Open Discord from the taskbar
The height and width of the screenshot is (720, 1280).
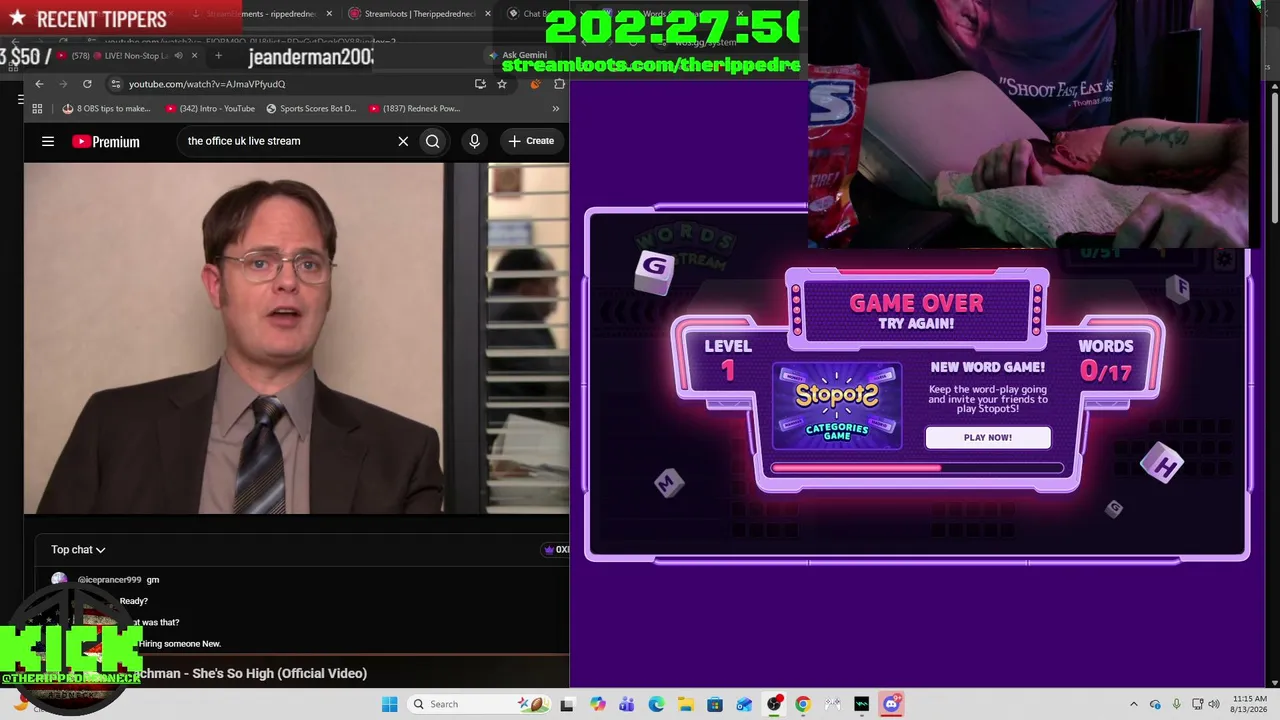pos(891,704)
